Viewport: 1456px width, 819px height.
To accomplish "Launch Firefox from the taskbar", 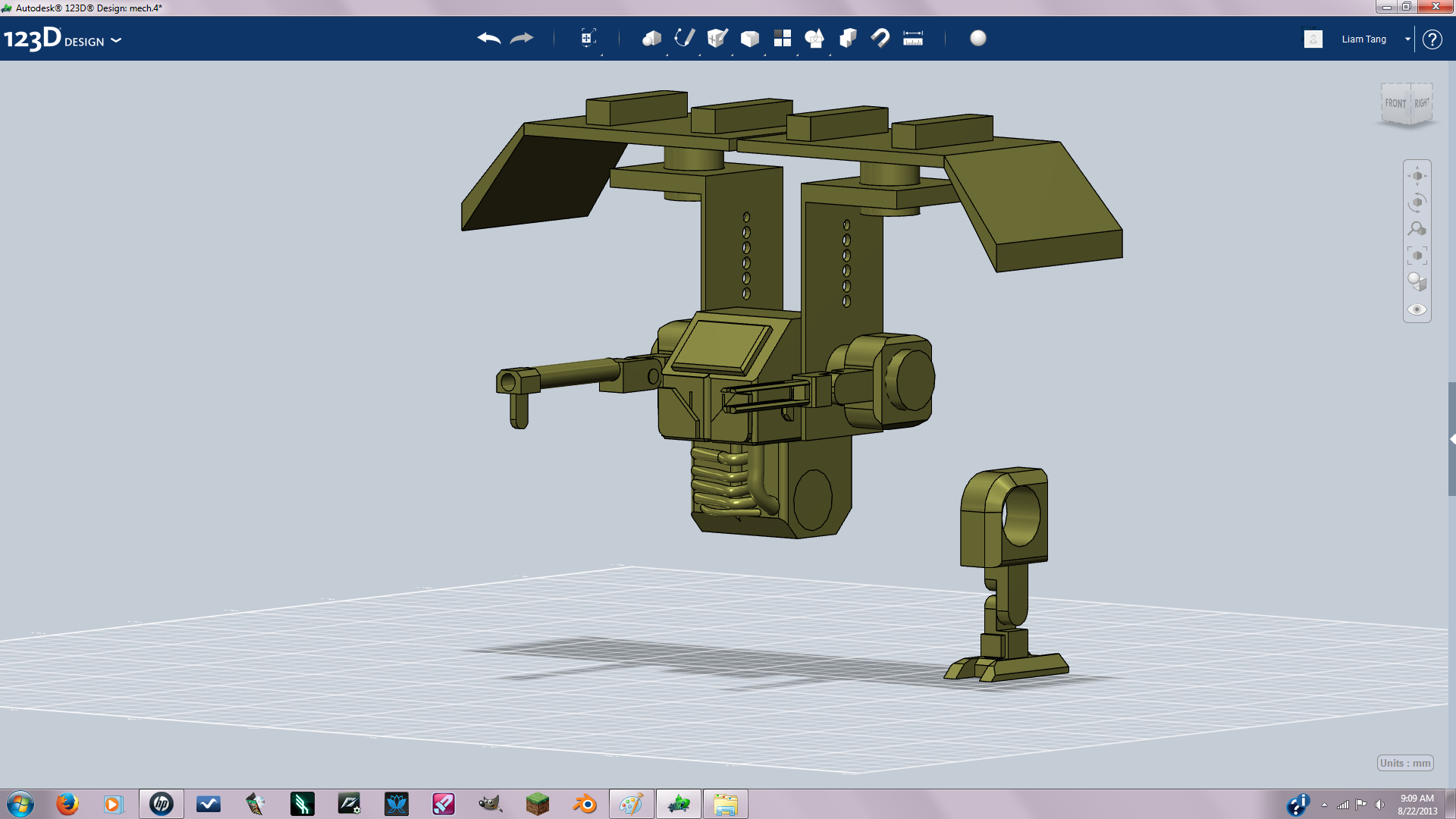I will pyautogui.click(x=67, y=804).
